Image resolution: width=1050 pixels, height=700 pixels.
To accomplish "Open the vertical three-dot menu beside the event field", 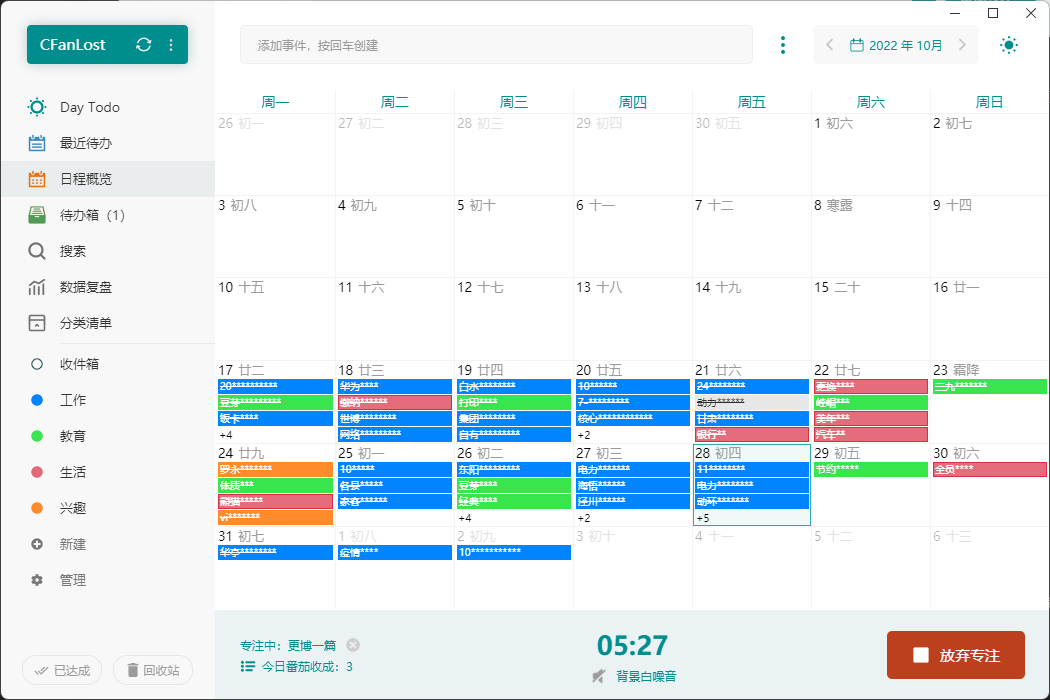I will (x=783, y=45).
